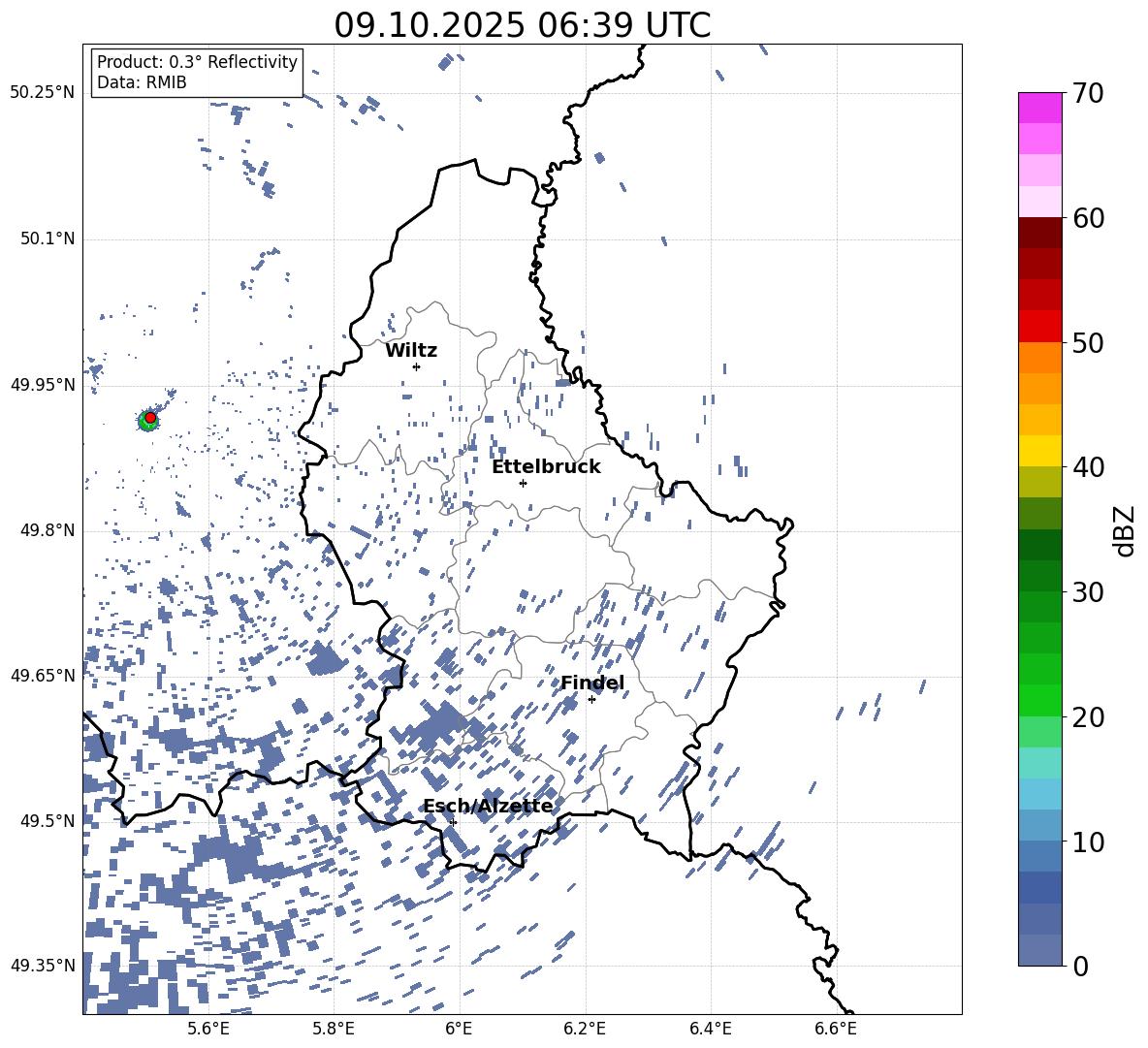The height and width of the screenshot is (1048, 1148).
Task: Select the Findel city label
Action: [x=592, y=683]
